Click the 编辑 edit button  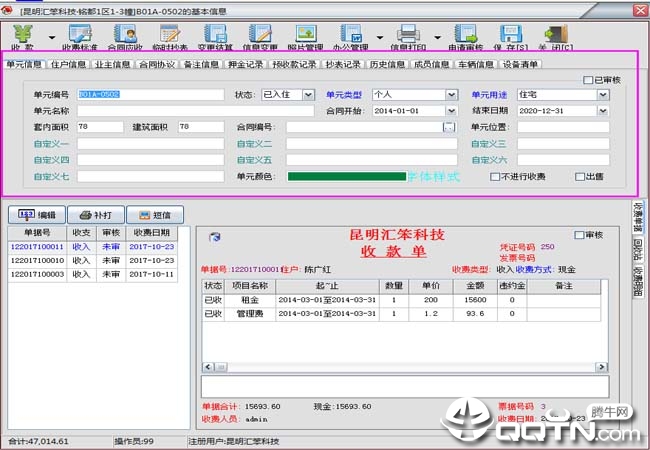point(37,215)
